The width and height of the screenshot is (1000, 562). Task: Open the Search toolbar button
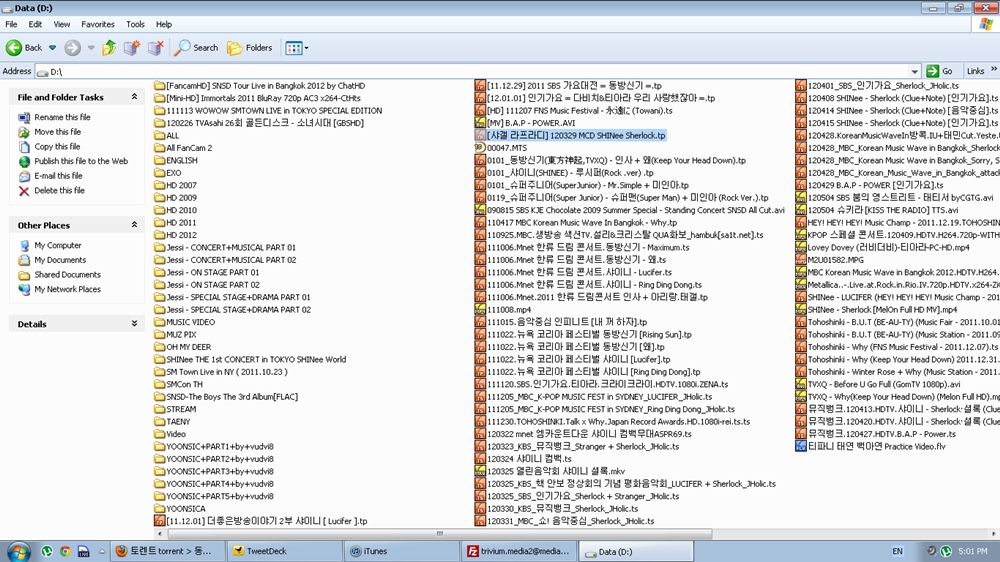pyautogui.click(x=197, y=47)
